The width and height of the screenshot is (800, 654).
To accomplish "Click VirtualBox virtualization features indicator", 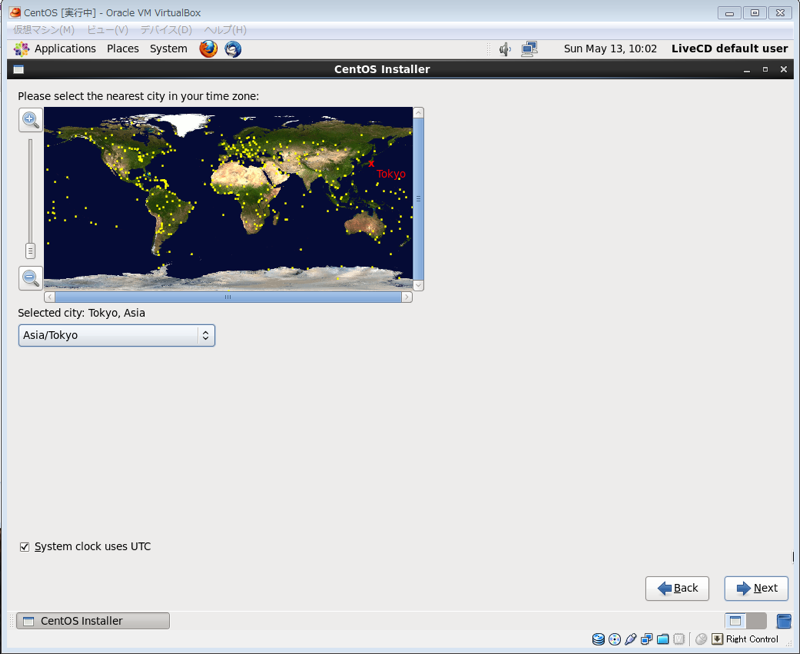I will click(679, 639).
